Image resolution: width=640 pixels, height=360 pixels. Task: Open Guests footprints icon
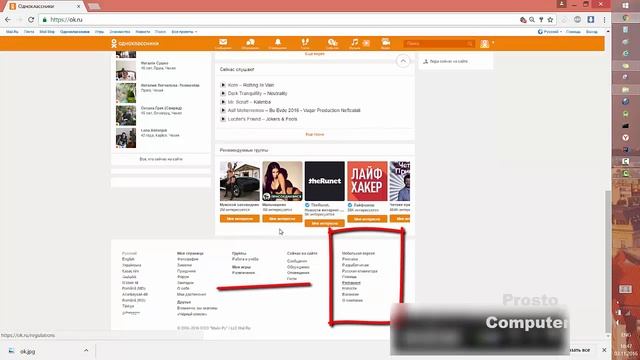point(305,43)
